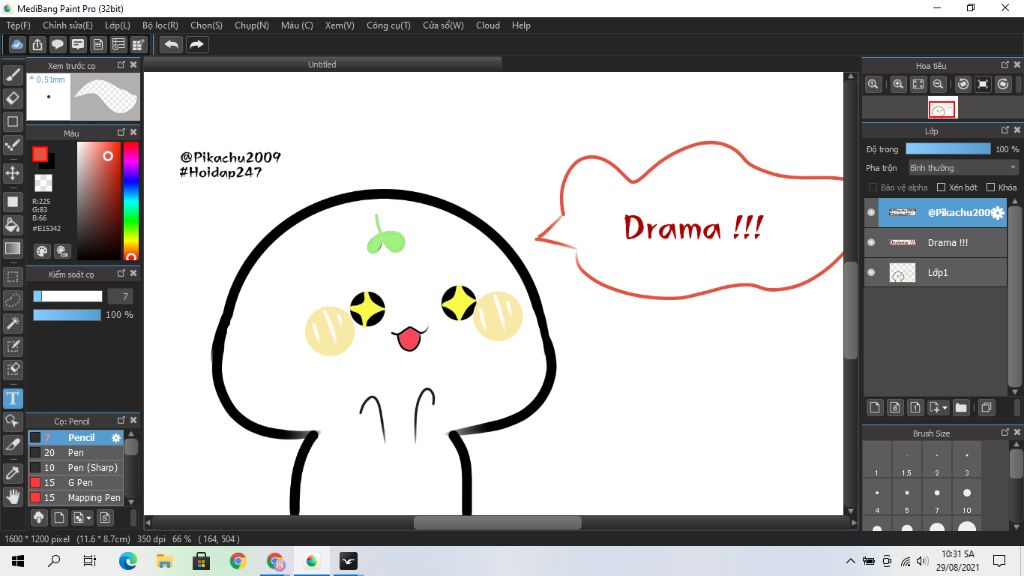Click the rainbow hue slider
Screen dimensions: 1024x576
coord(131,200)
